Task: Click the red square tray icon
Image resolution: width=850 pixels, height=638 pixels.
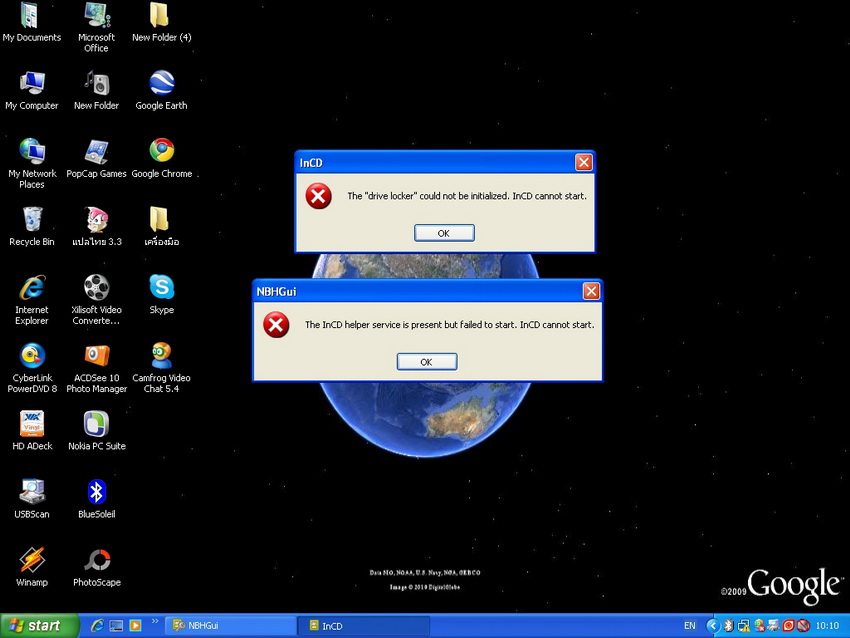Action: tap(788, 626)
